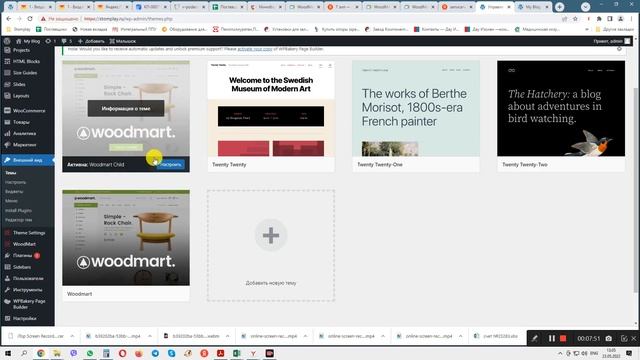Click Настроить button on Woodmart Child theme

pyautogui.click(x=171, y=164)
